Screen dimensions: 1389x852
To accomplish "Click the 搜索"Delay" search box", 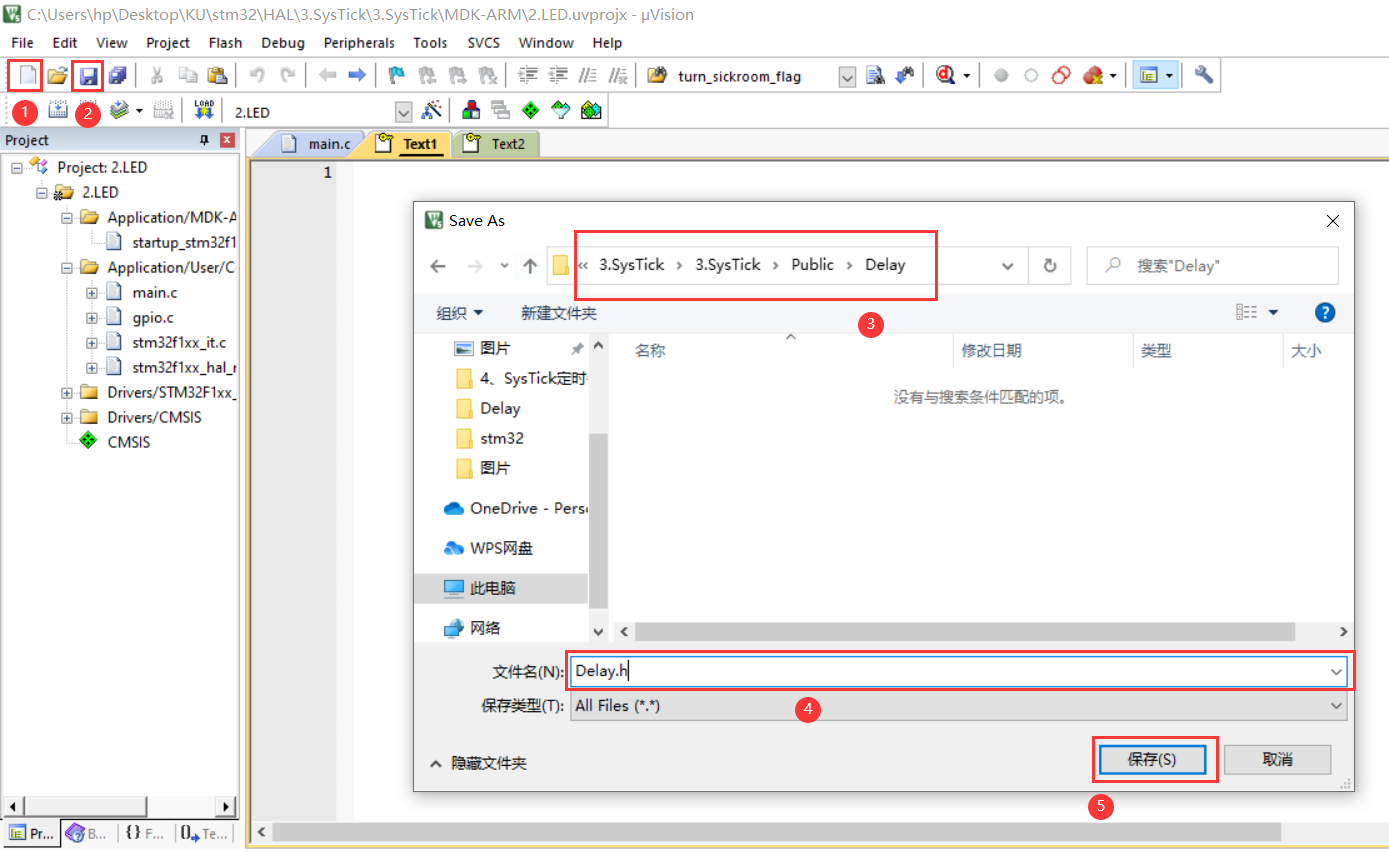I will coord(1212,266).
